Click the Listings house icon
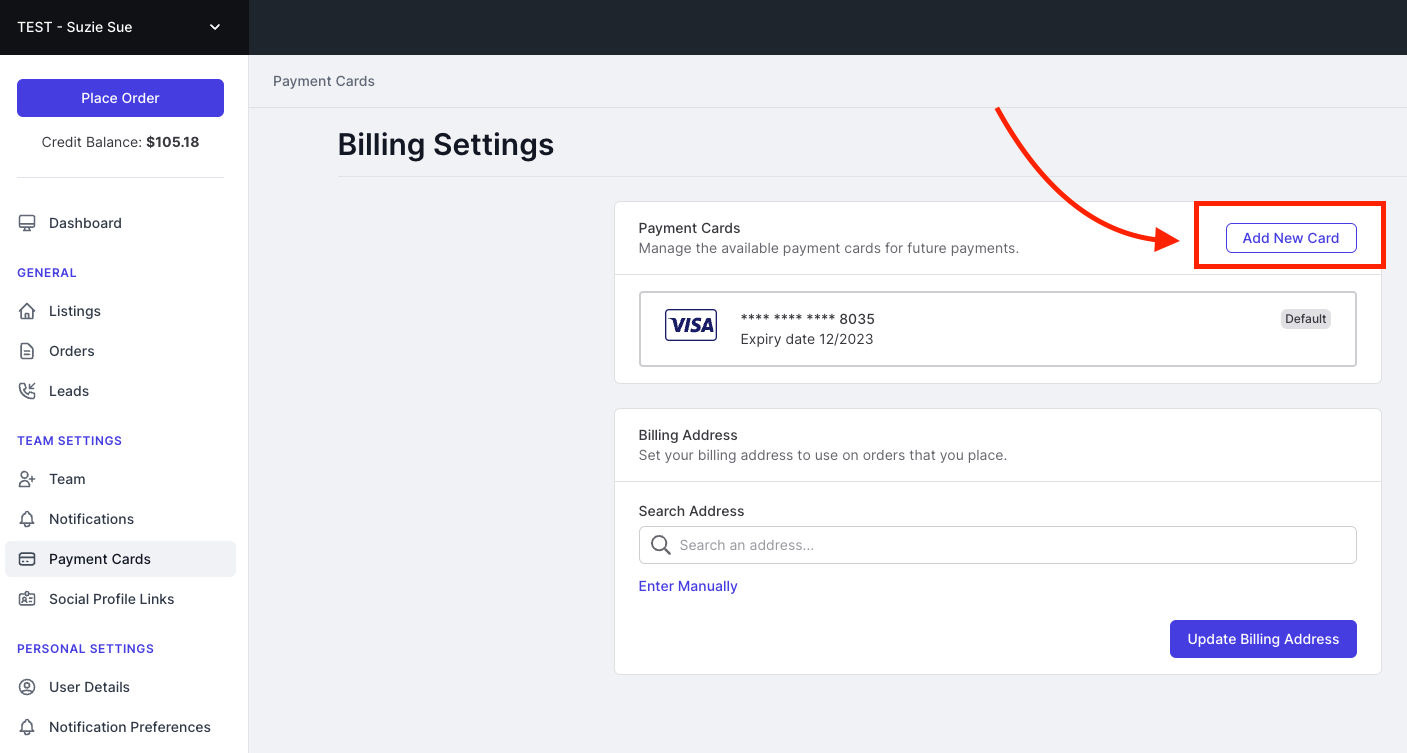Image resolution: width=1407 pixels, height=753 pixels. [27, 311]
